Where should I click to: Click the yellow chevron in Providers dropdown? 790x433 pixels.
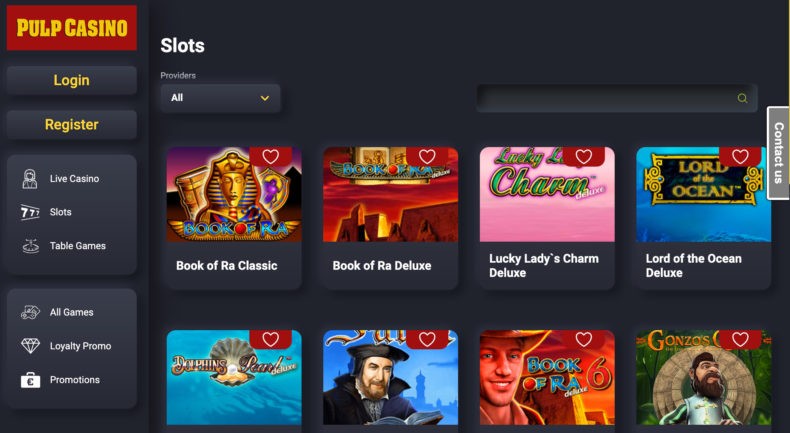[265, 98]
